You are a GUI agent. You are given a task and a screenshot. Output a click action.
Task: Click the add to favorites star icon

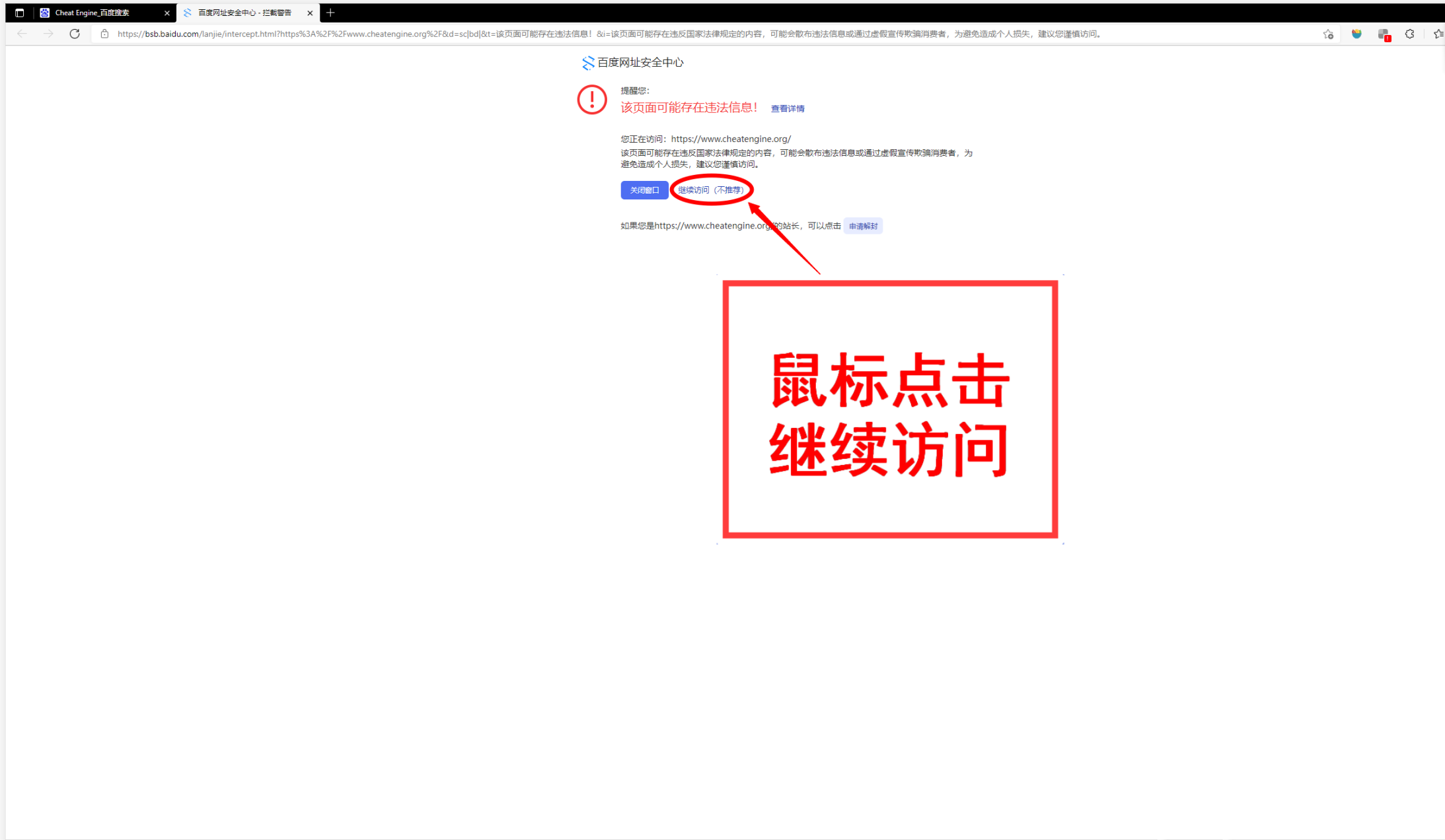pos(1328,34)
